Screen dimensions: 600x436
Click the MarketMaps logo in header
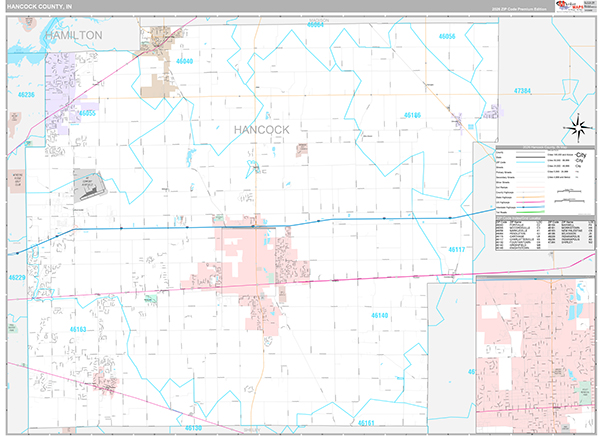point(566,6)
